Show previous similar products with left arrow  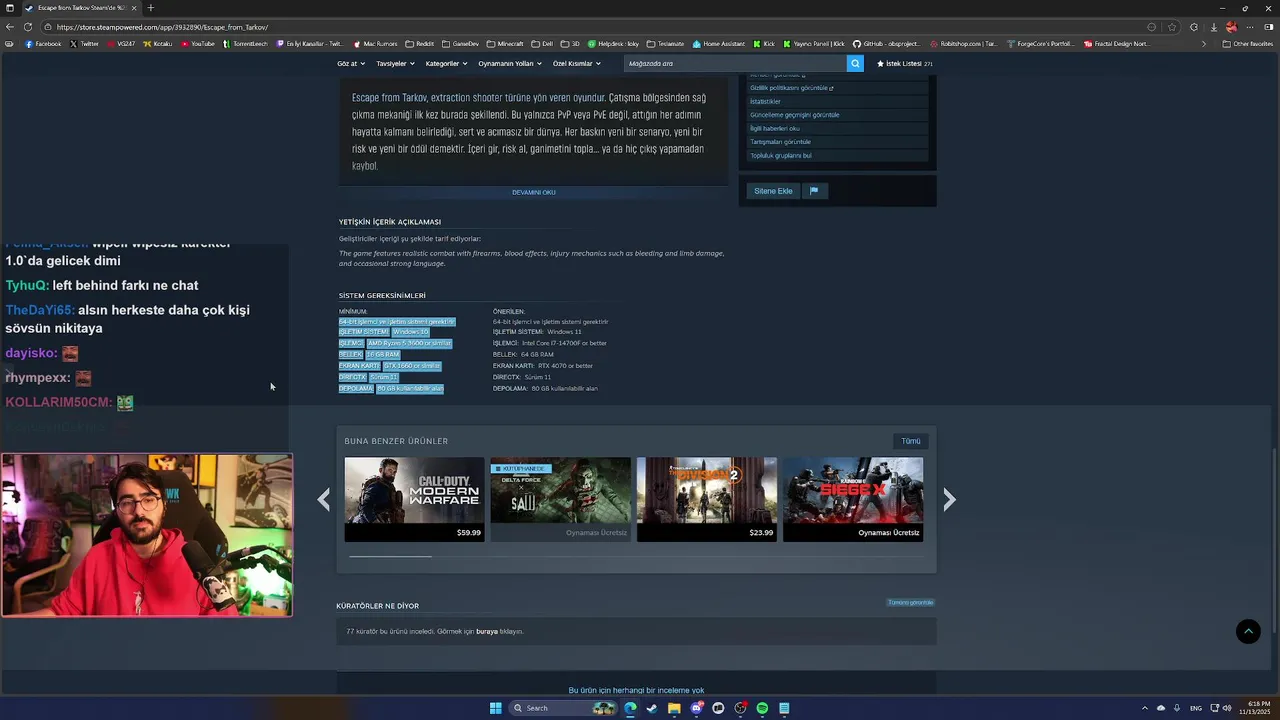coord(323,499)
